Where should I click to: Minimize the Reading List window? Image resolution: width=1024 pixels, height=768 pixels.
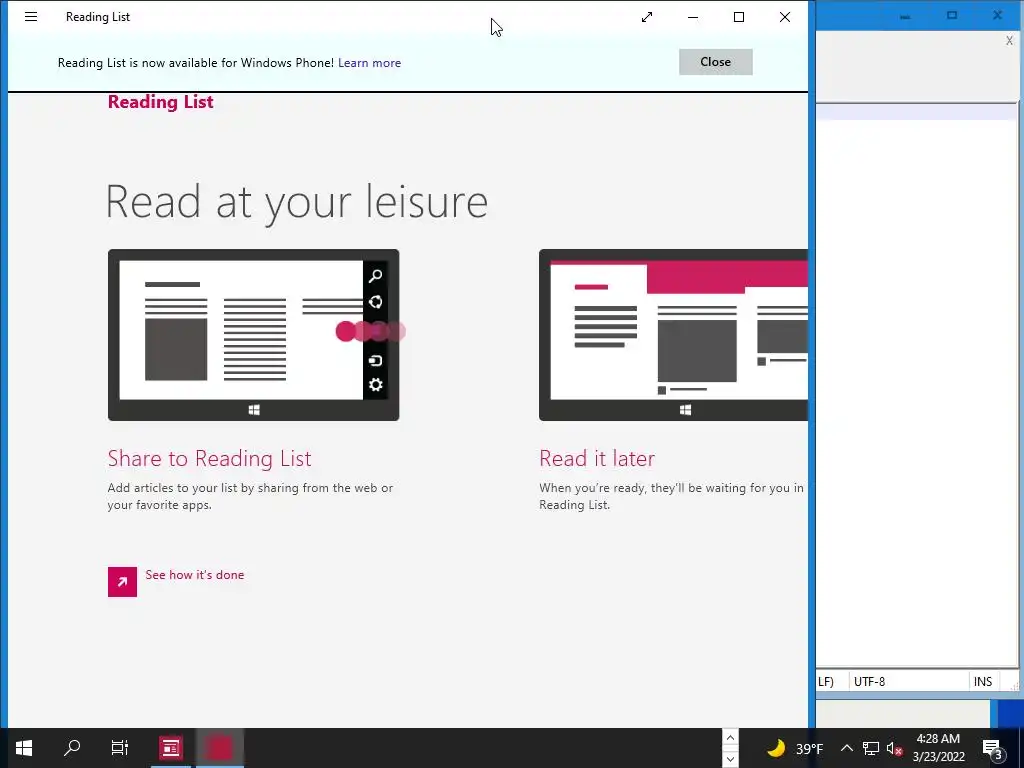coord(693,17)
